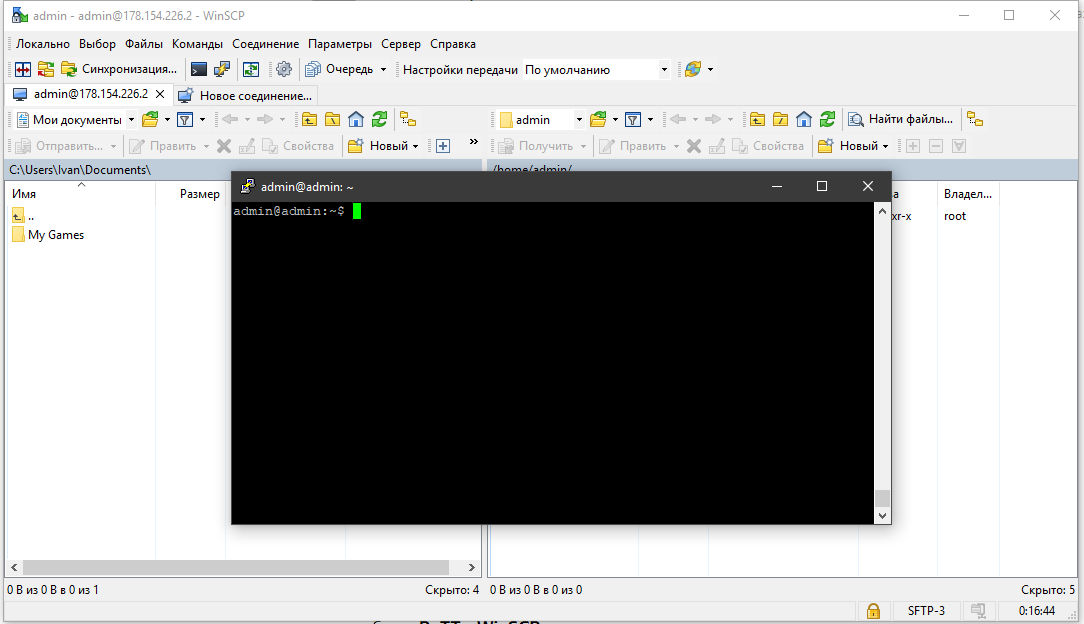Open the console terminal icon

[x=198, y=69]
